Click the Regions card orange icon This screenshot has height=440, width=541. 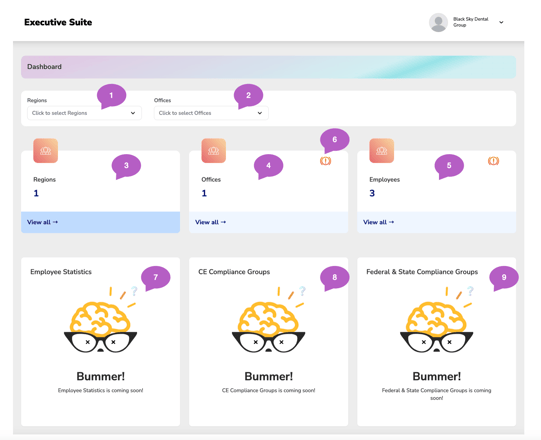[46, 151]
